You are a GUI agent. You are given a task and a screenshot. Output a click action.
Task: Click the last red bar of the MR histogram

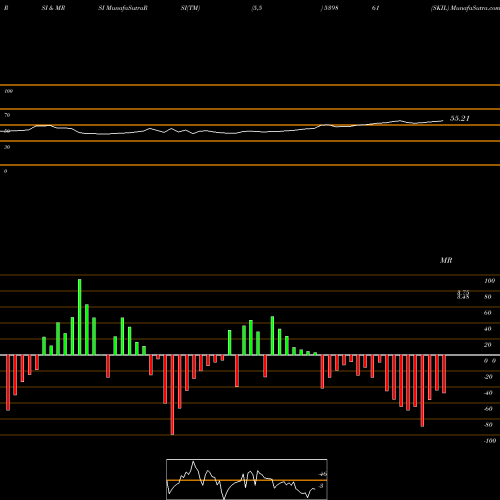click(444, 374)
